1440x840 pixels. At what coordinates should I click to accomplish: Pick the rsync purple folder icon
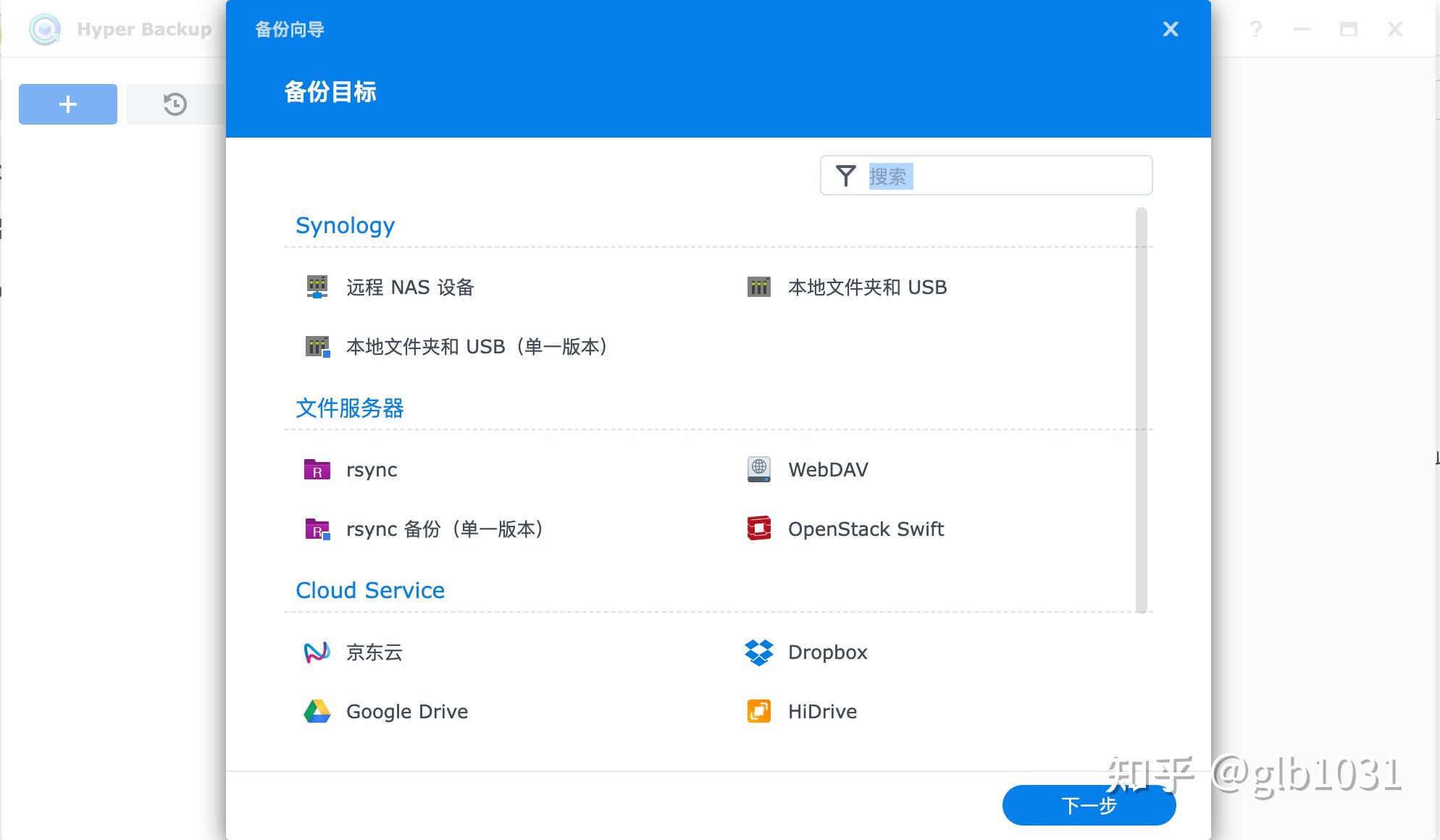pyautogui.click(x=317, y=470)
